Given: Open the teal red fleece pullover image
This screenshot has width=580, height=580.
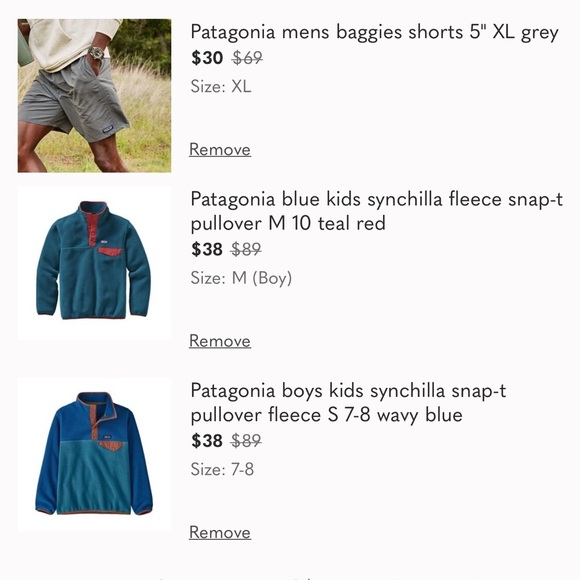Looking at the screenshot, I should tap(94, 263).
